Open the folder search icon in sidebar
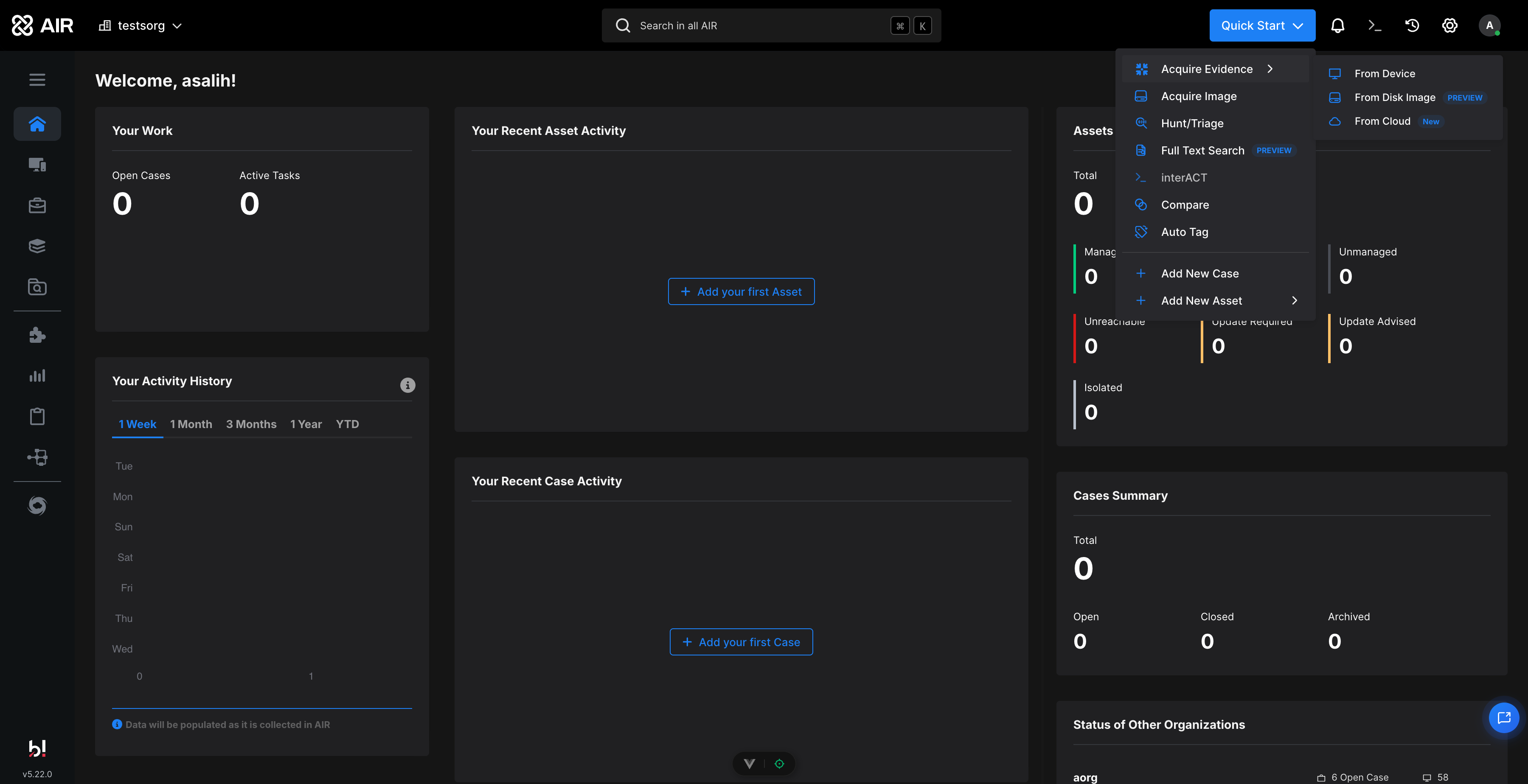Viewport: 1528px width, 784px height. coord(37,287)
